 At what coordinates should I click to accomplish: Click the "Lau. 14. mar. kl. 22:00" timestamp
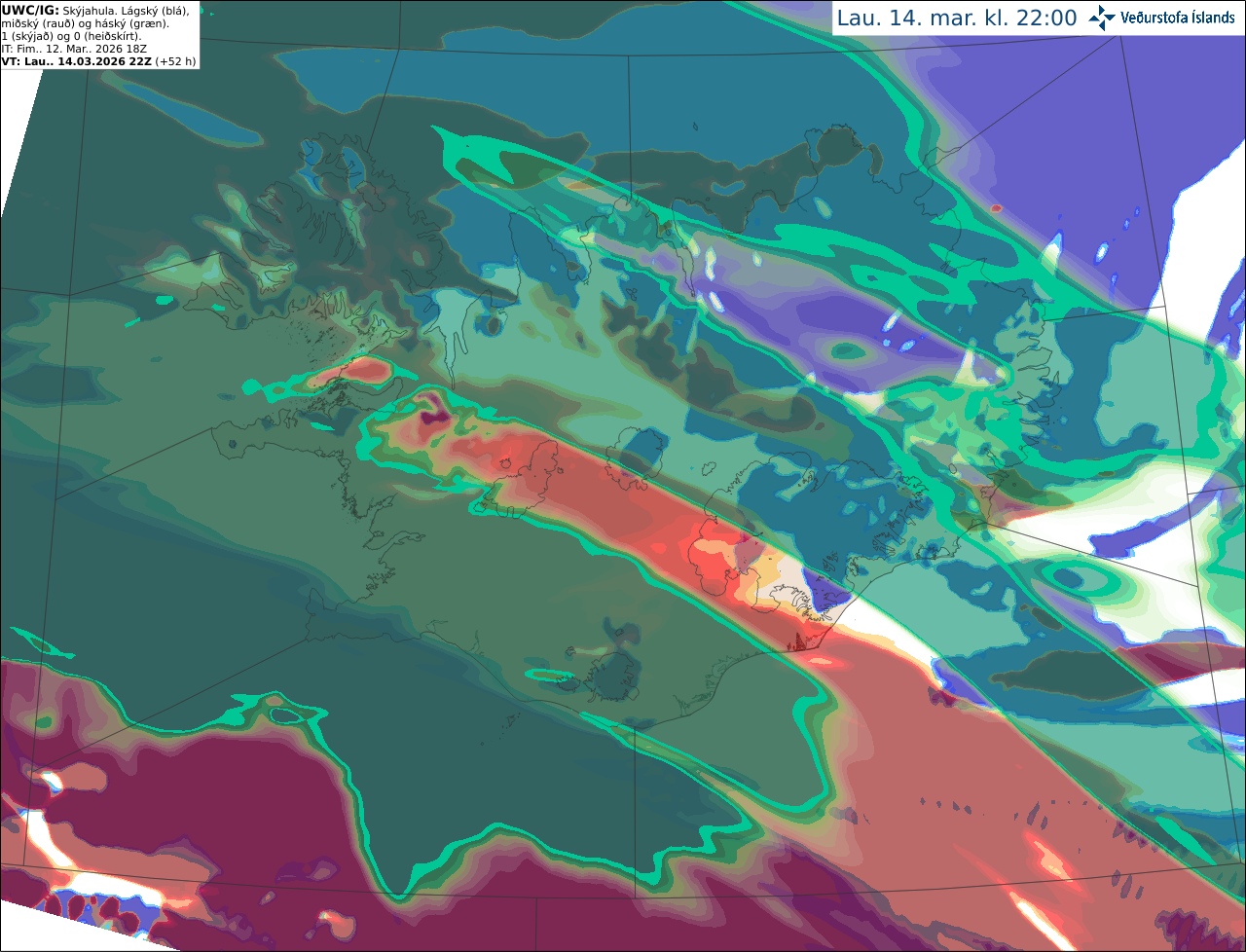(x=957, y=18)
